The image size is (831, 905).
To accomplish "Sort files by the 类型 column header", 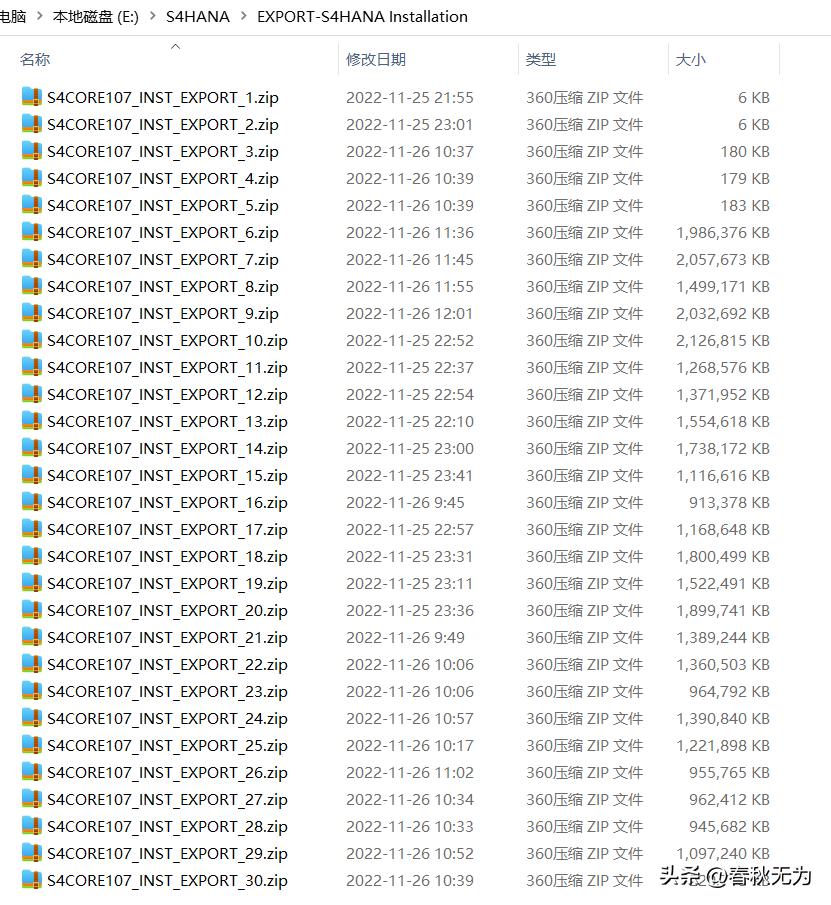I will coord(541,59).
